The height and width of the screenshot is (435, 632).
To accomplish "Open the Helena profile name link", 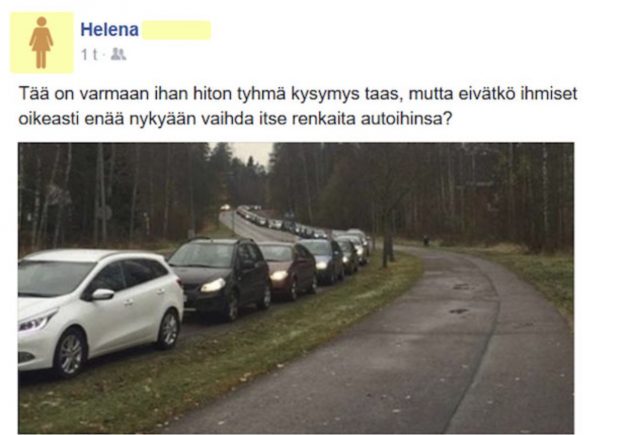I will (110, 29).
